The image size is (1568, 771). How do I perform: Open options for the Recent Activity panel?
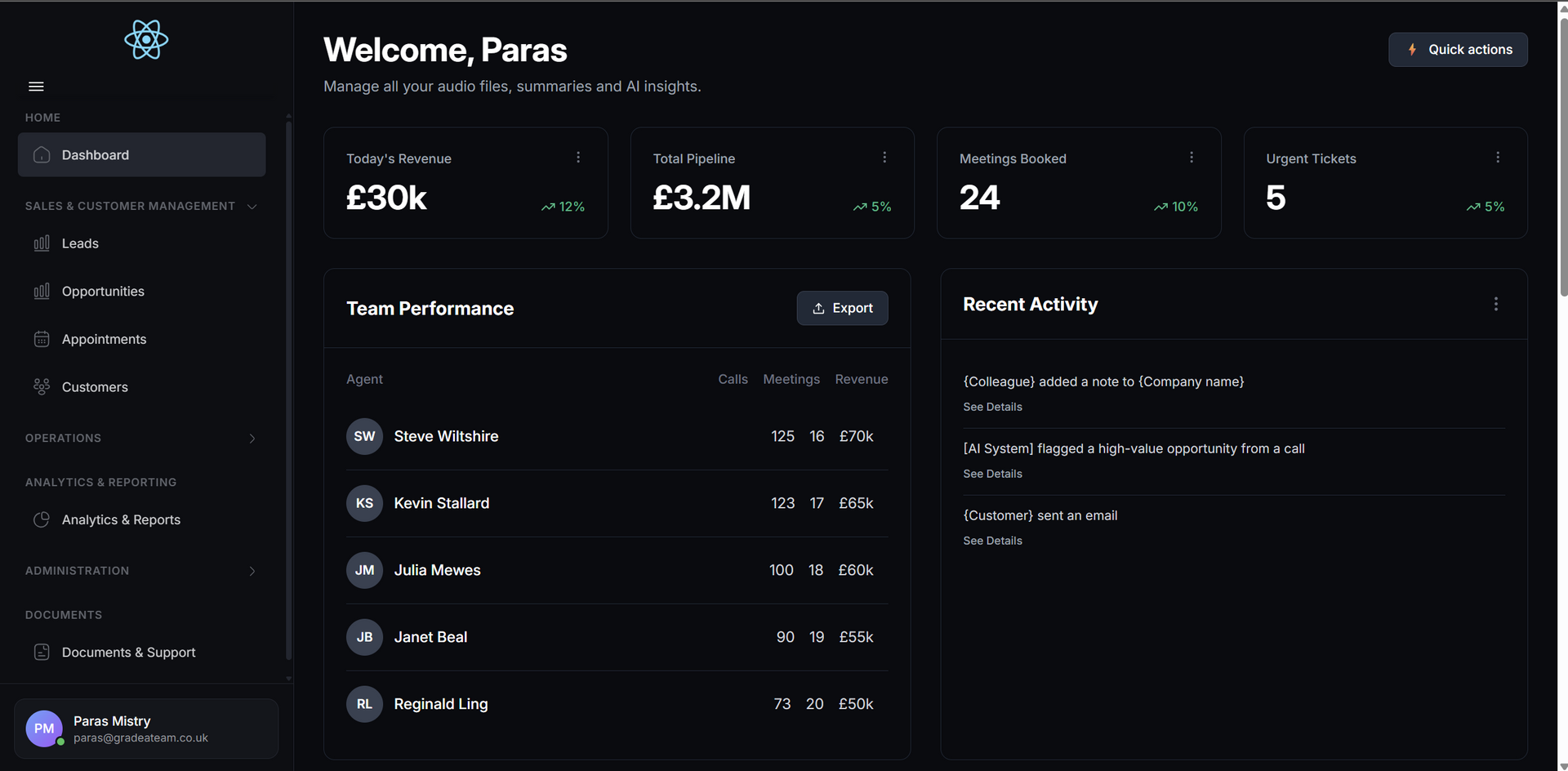pyautogui.click(x=1496, y=304)
